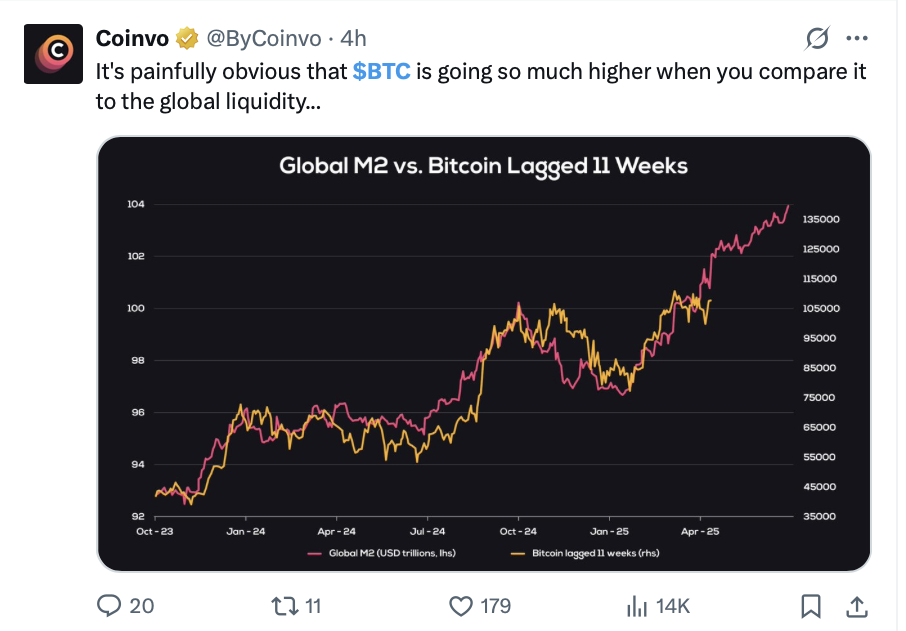Repost the tweet using the arrows icon
Viewport: 906px width, 631px height.
[x=285, y=605]
